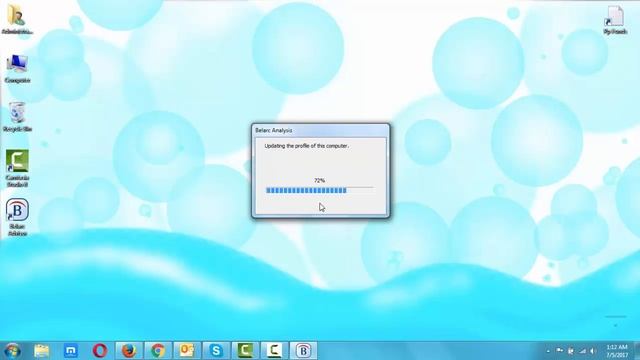
Task: Launch Camtasia Studio 8 desktop shortcut
Action: (17, 168)
